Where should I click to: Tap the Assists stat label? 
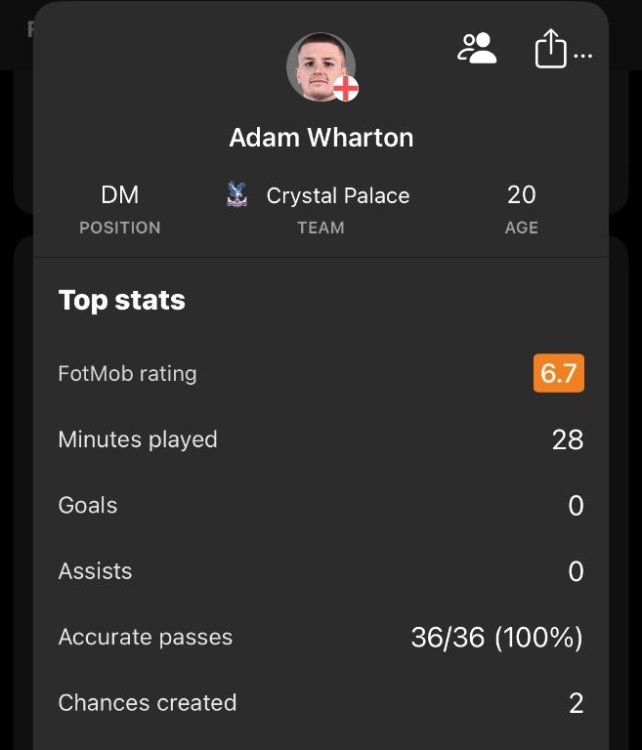tap(95, 571)
